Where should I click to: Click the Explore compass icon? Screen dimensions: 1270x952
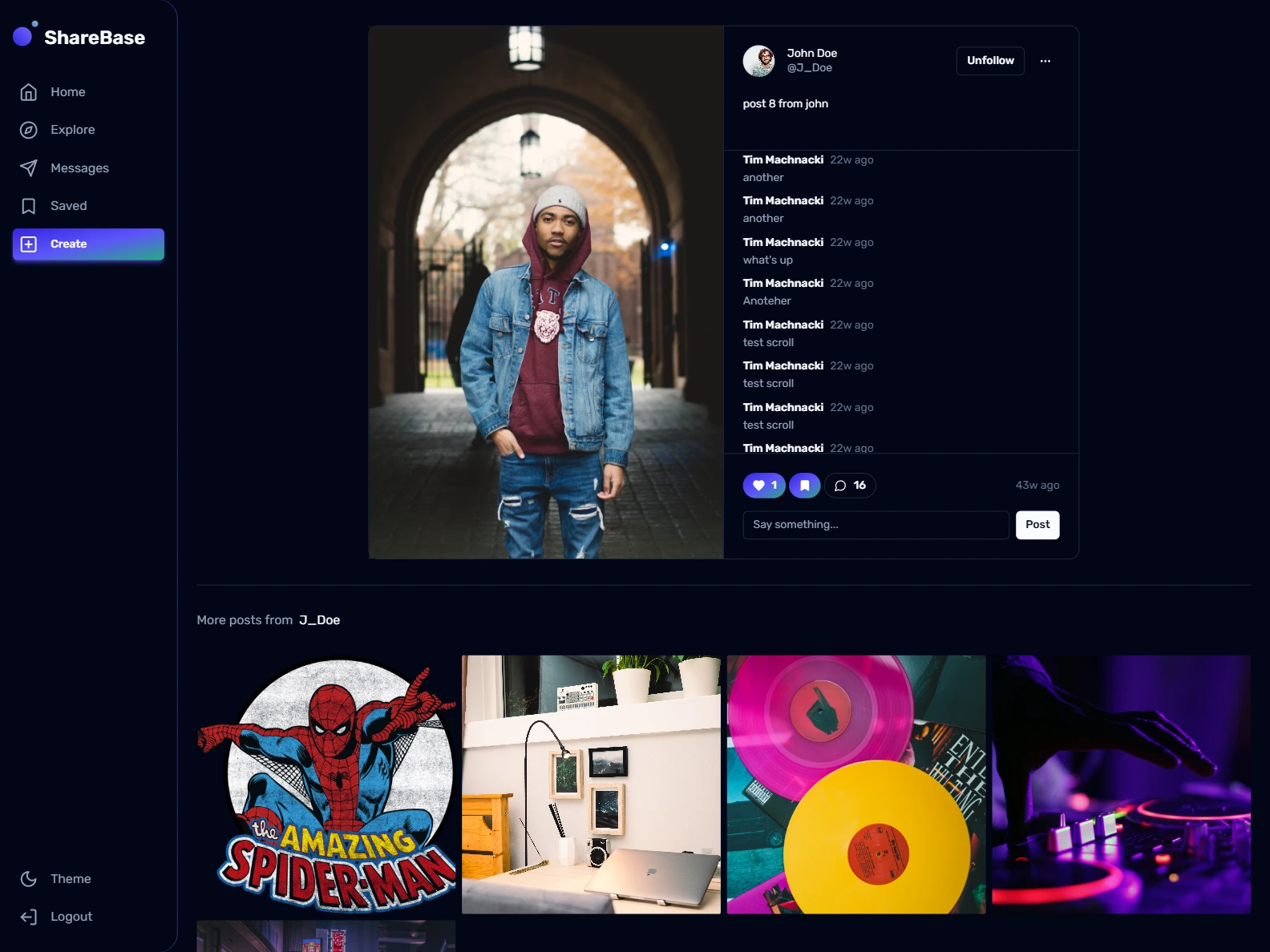tap(29, 130)
